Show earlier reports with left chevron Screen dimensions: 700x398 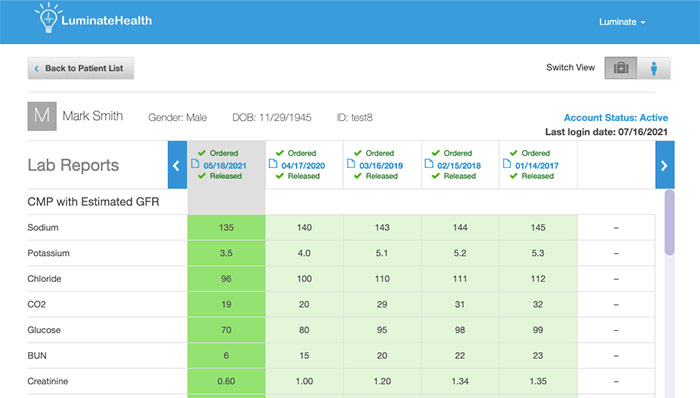coord(177,165)
